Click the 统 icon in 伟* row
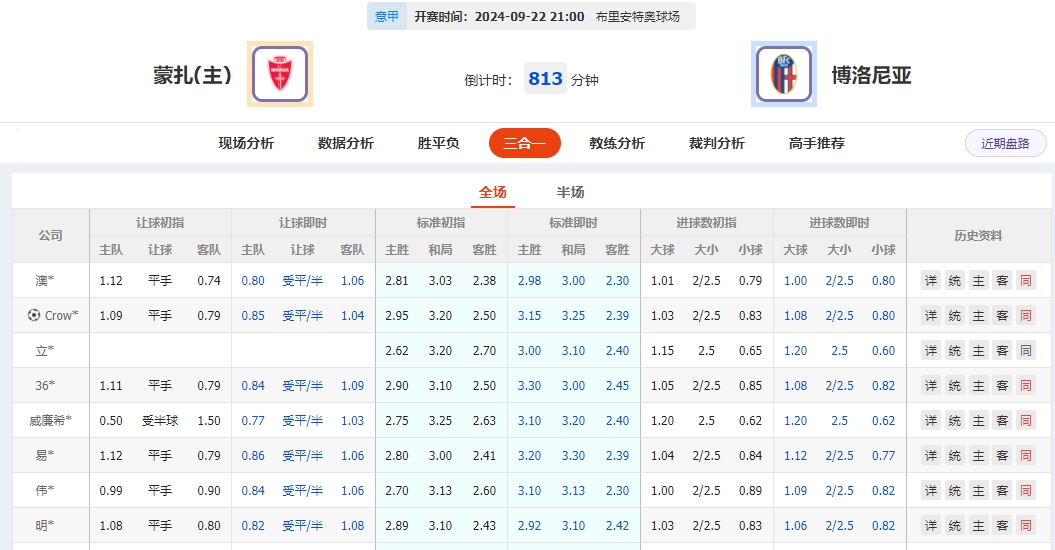Viewport: 1055px width, 550px height. tap(954, 491)
